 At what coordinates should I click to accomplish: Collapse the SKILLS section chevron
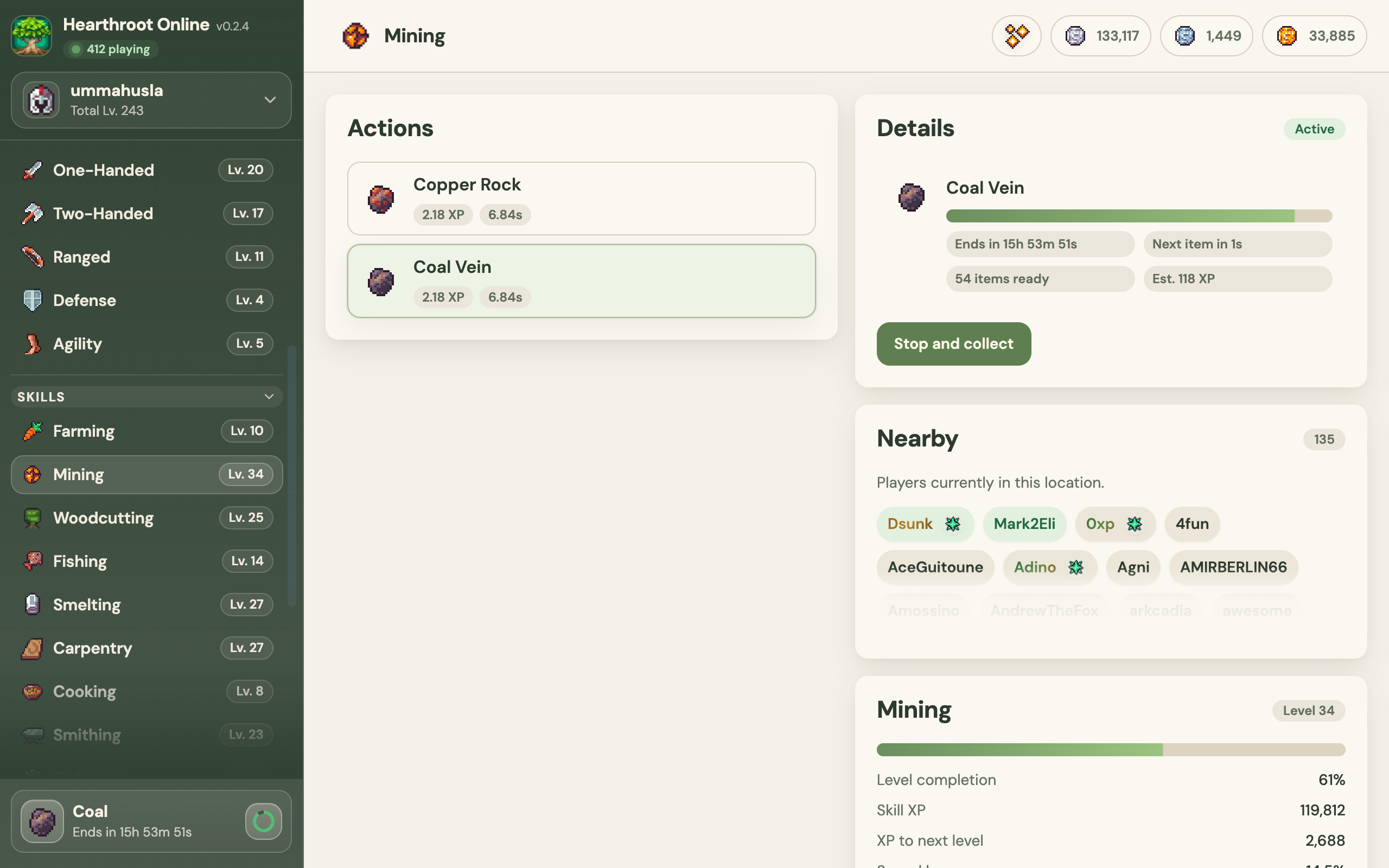(x=269, y=397)
